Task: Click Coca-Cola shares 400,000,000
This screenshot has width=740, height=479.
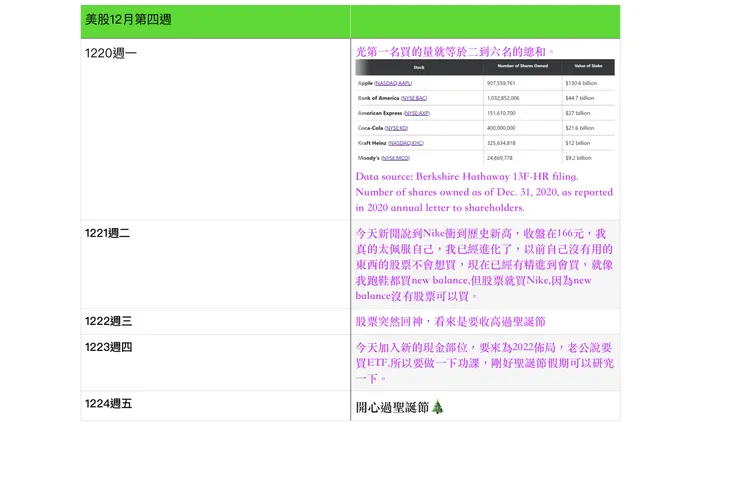Action: pos(501,128)
